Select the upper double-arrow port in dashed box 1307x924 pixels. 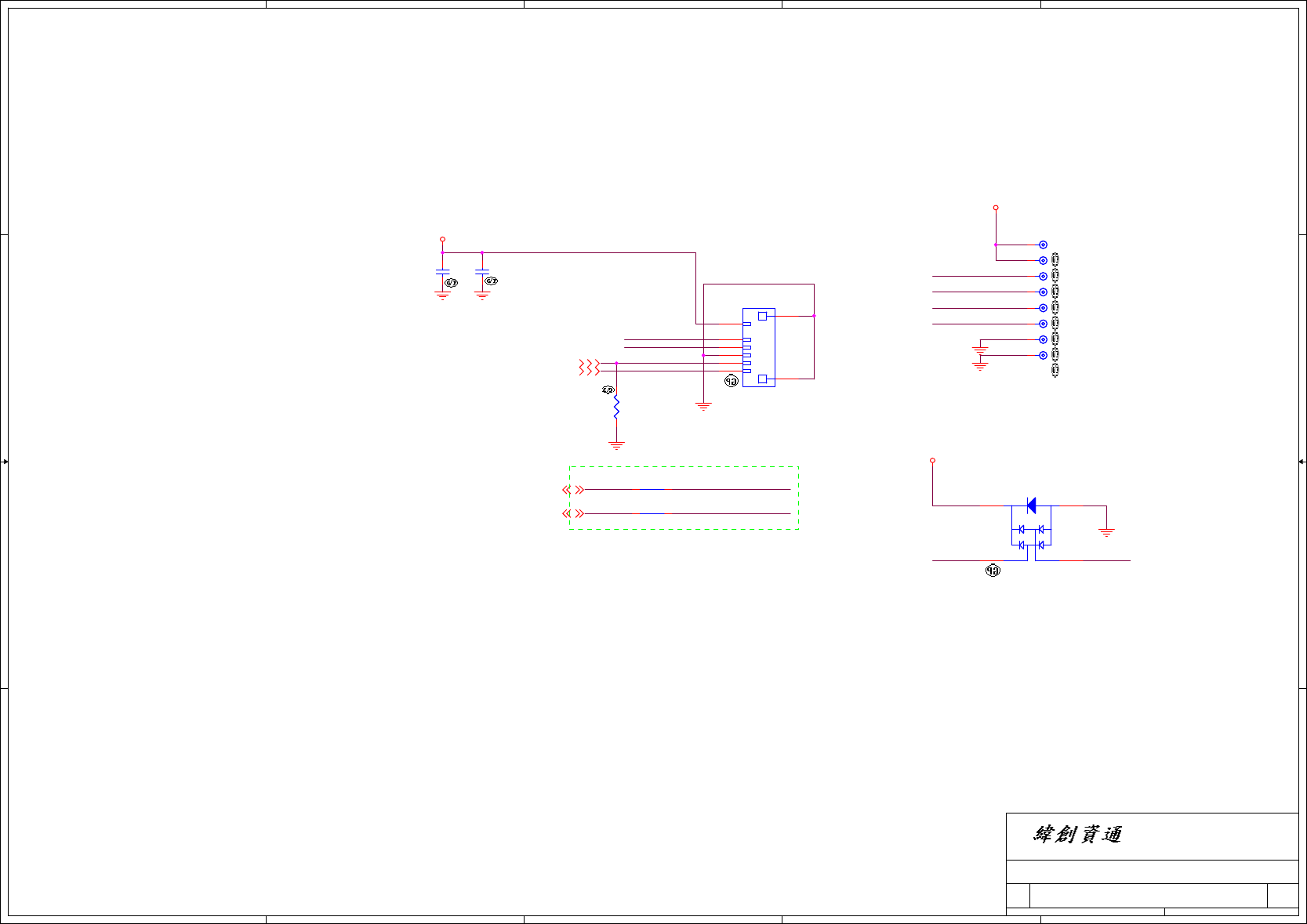click(x=573, y=490)
